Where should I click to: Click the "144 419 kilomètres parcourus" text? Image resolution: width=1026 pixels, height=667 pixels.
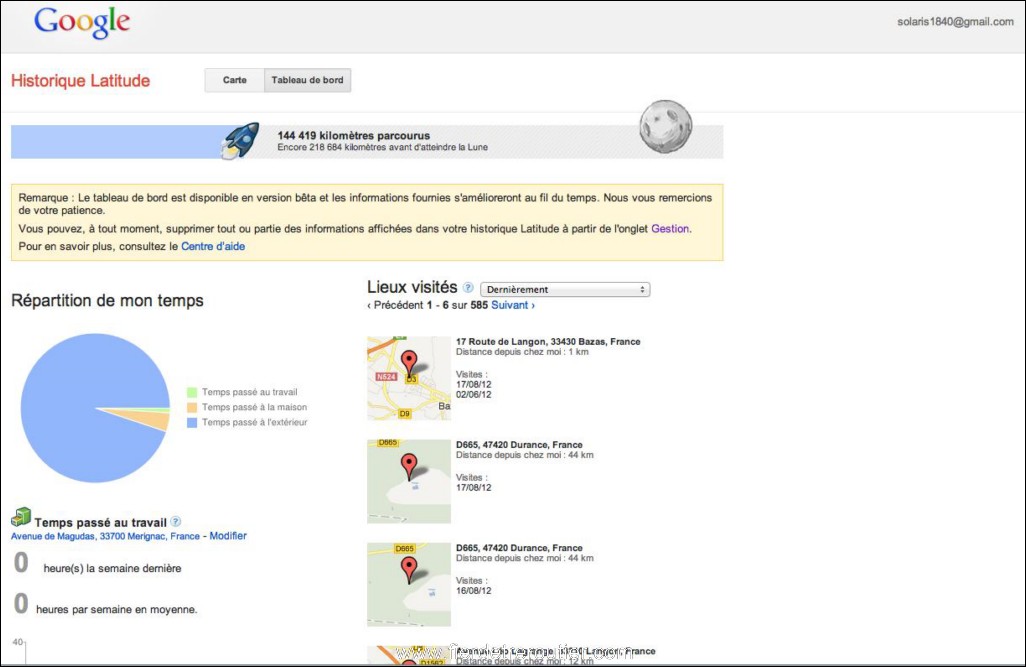click(354, 135)
